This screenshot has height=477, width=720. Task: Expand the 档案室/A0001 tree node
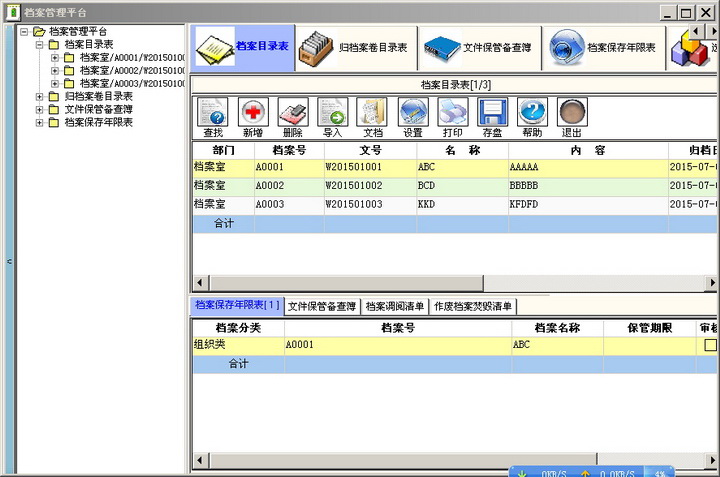point(55,58)
